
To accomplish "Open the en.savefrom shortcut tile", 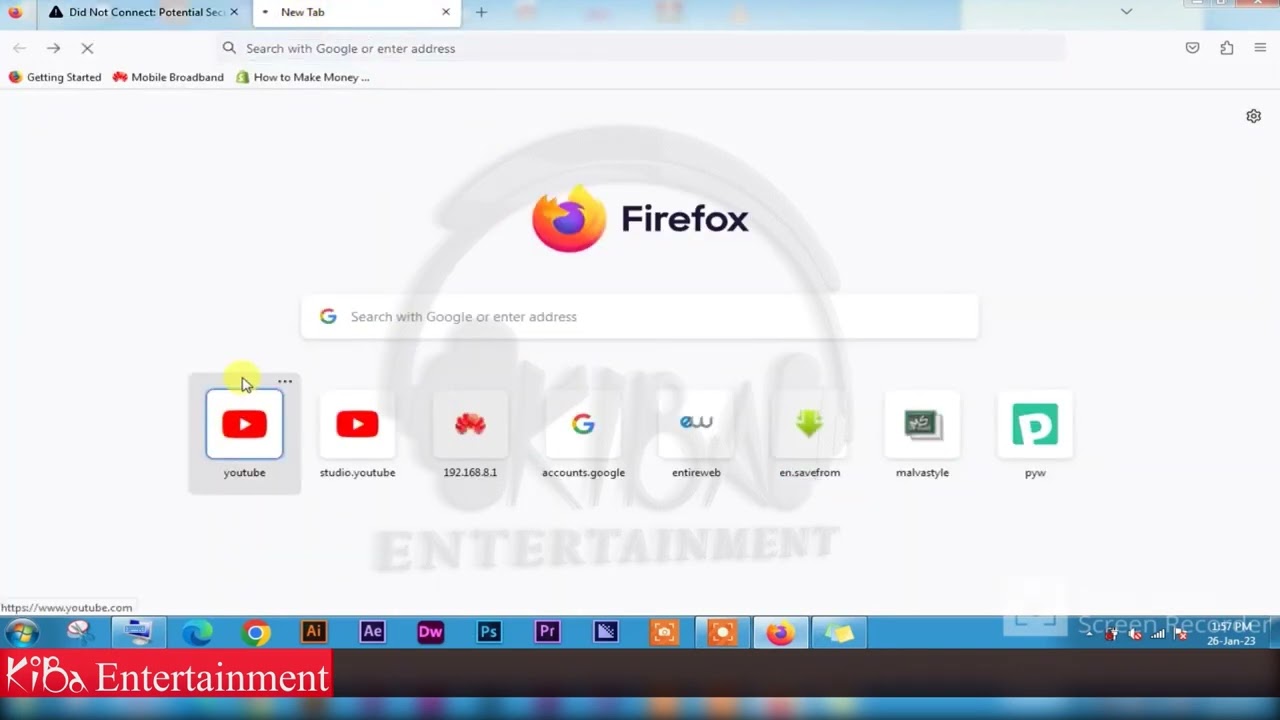I will click(809, 433).
